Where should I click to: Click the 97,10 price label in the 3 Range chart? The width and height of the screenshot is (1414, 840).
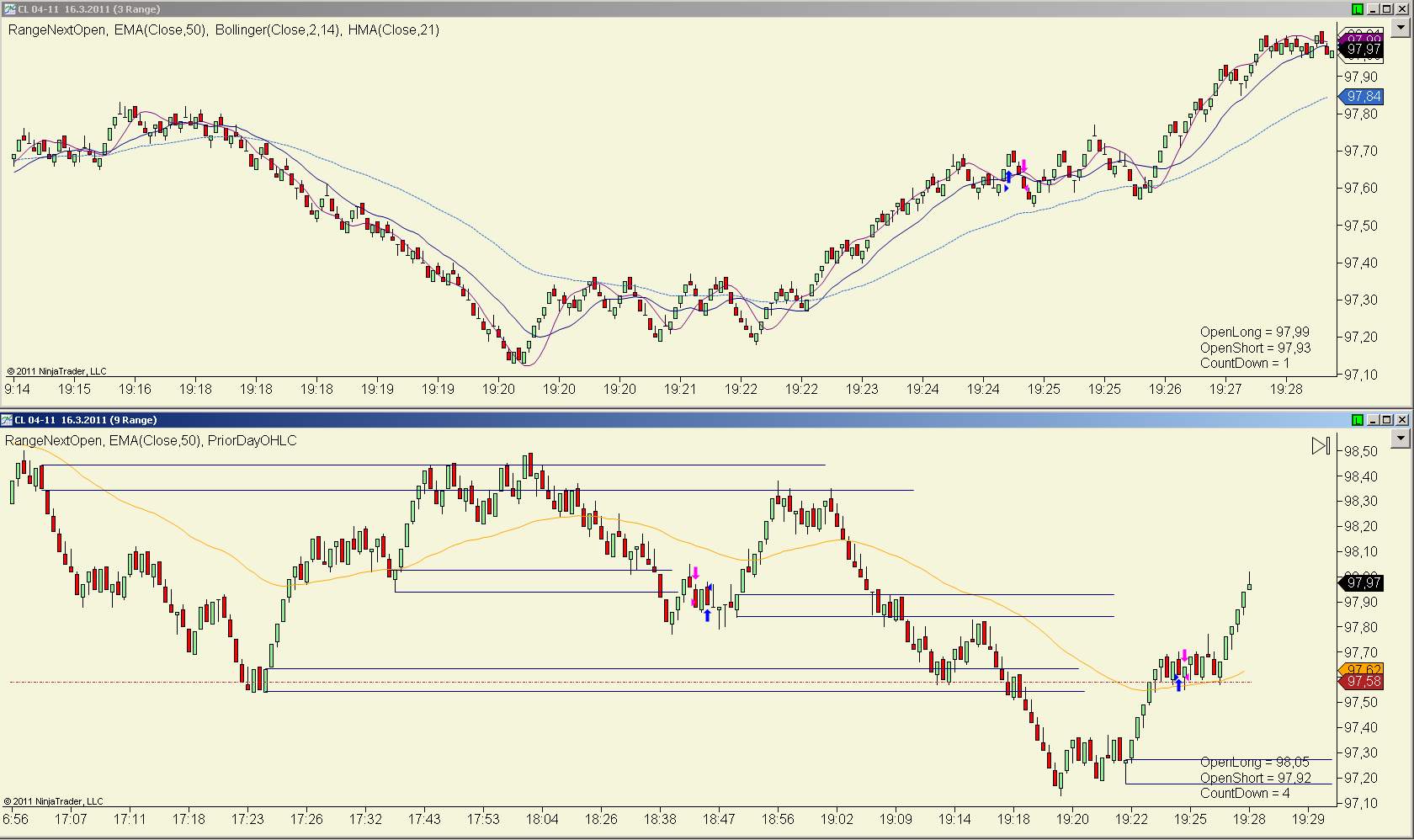tap(1362, 375)
